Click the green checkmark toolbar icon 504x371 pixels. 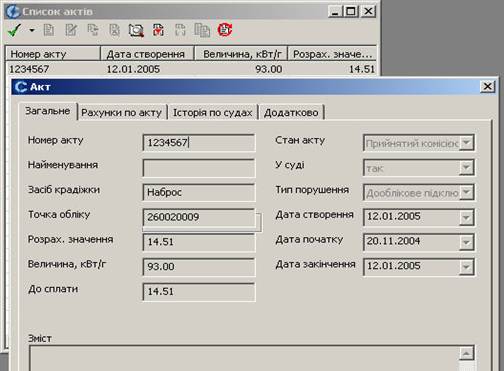tap(14, 30)
